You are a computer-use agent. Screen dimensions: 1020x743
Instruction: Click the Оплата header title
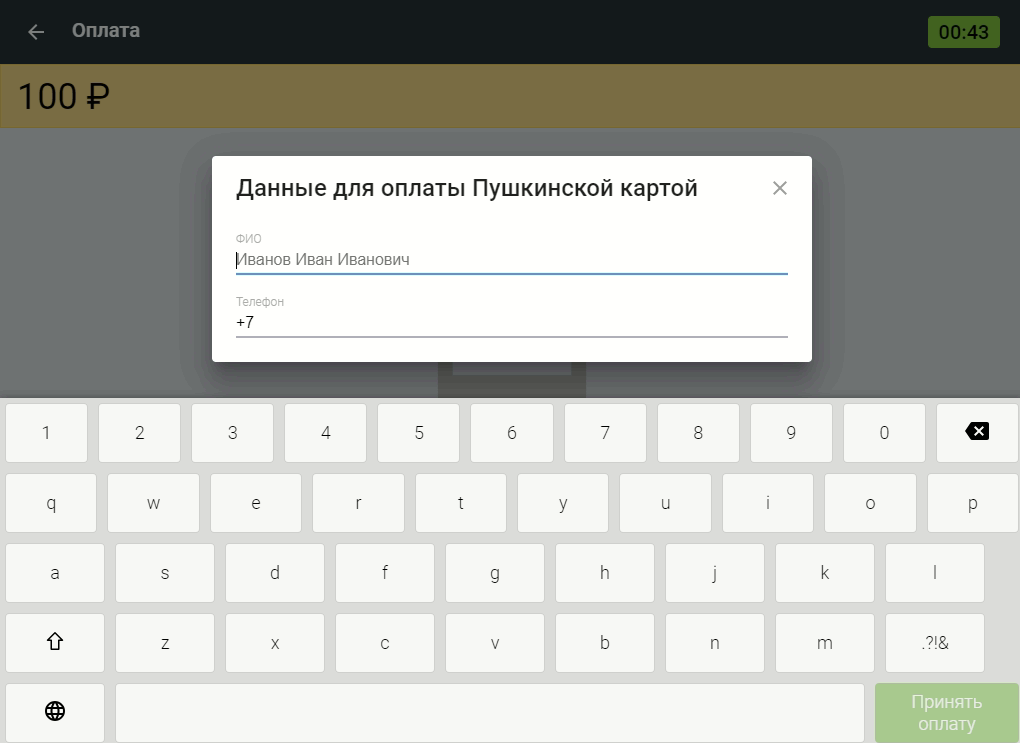(x=105, y=31)
